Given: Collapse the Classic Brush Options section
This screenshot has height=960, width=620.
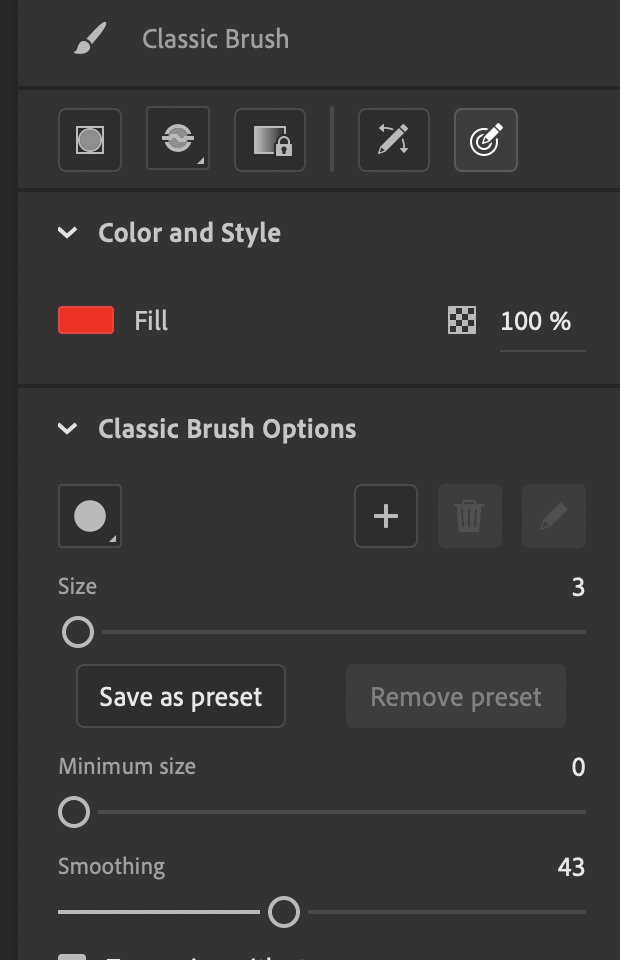Looking at the screenshot, I should pyautogui.click(x=67, y=428).
